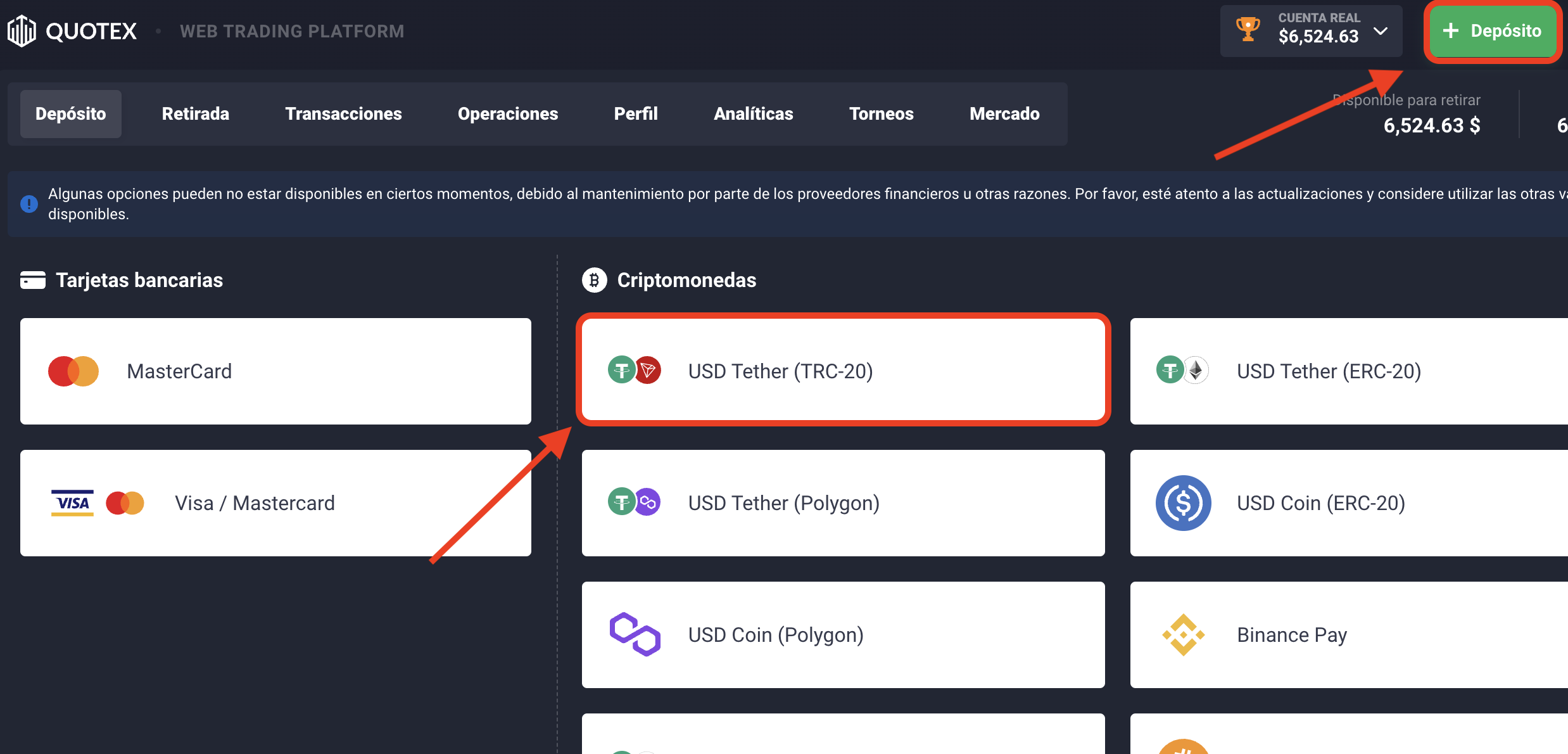Click the Bitcoin icon beside Criptomonedas

point(594,280)
